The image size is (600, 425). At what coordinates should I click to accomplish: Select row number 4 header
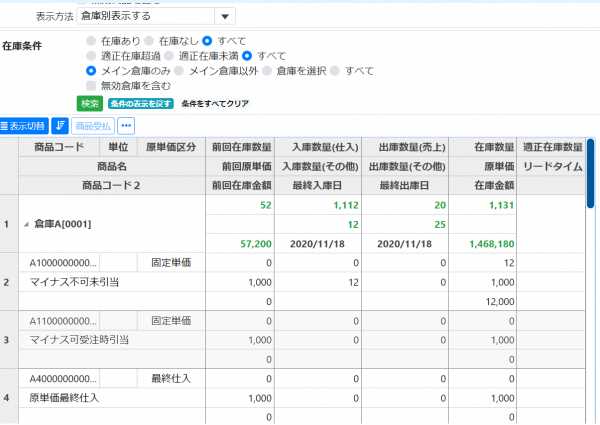pos(7,398)
